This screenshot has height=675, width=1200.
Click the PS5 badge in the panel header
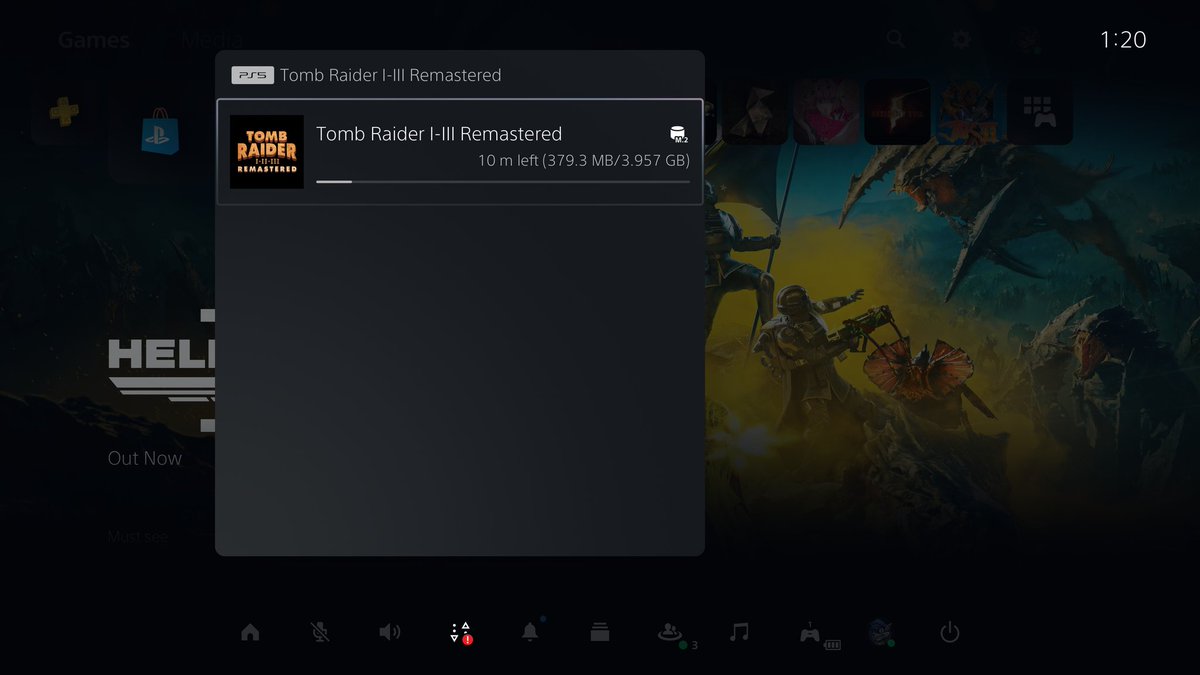pos(253,75)
